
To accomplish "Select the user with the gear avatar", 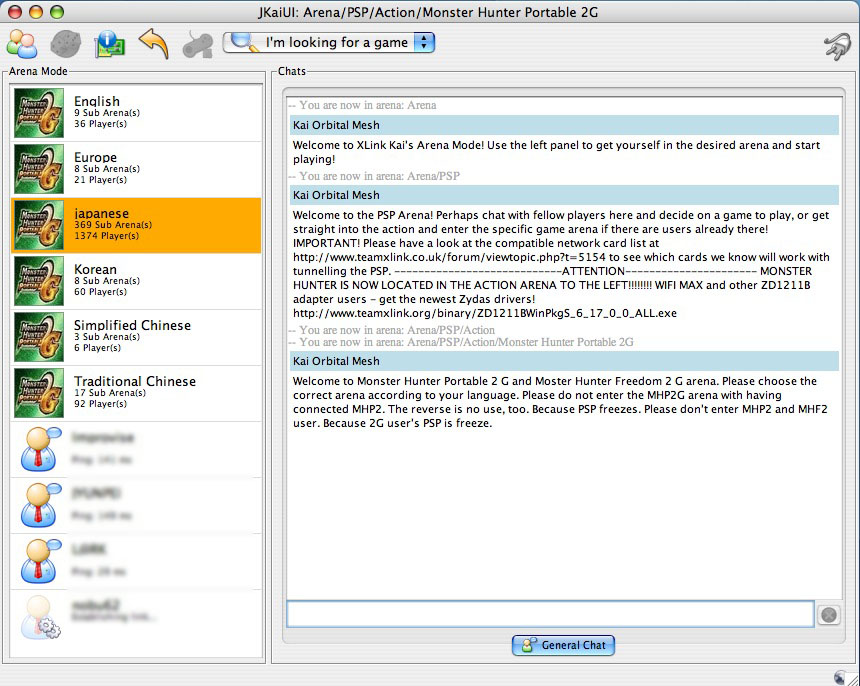I will pos(136,617).
